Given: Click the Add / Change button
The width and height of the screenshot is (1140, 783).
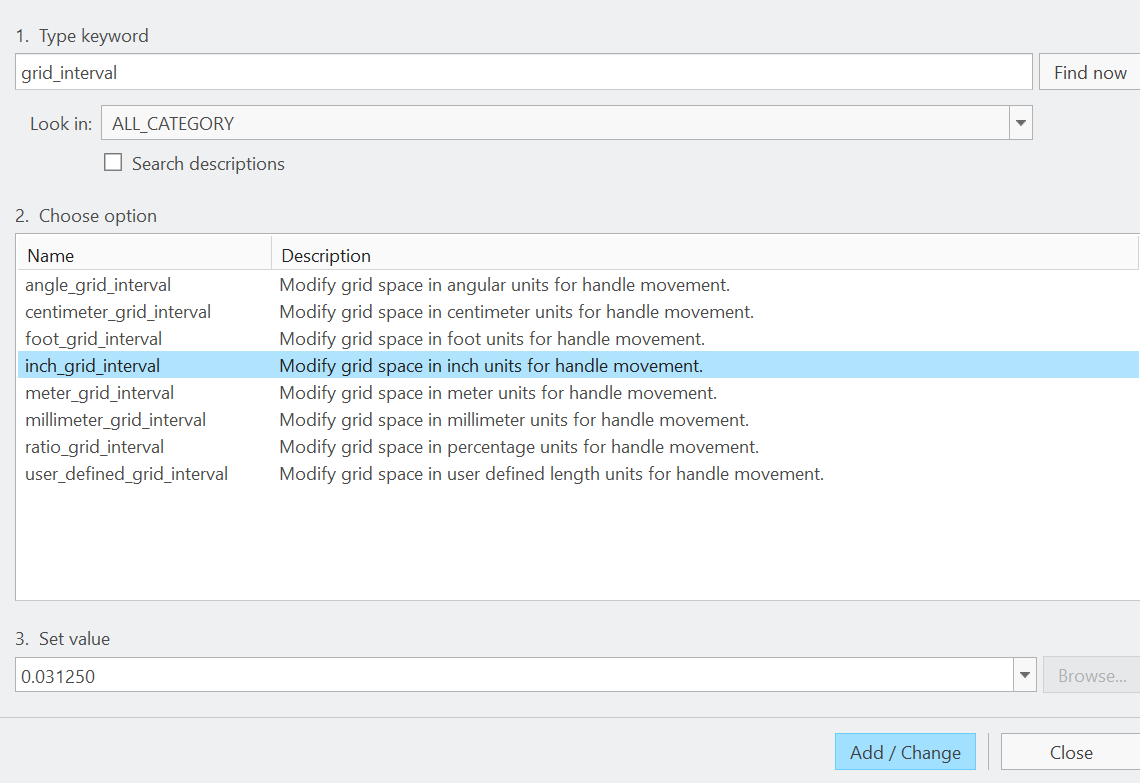Looking at the screenshot, I should pos(905,751).
